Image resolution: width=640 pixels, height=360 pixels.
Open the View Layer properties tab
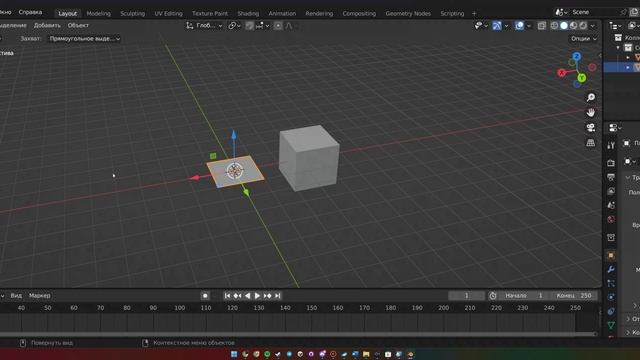point(611,191)
